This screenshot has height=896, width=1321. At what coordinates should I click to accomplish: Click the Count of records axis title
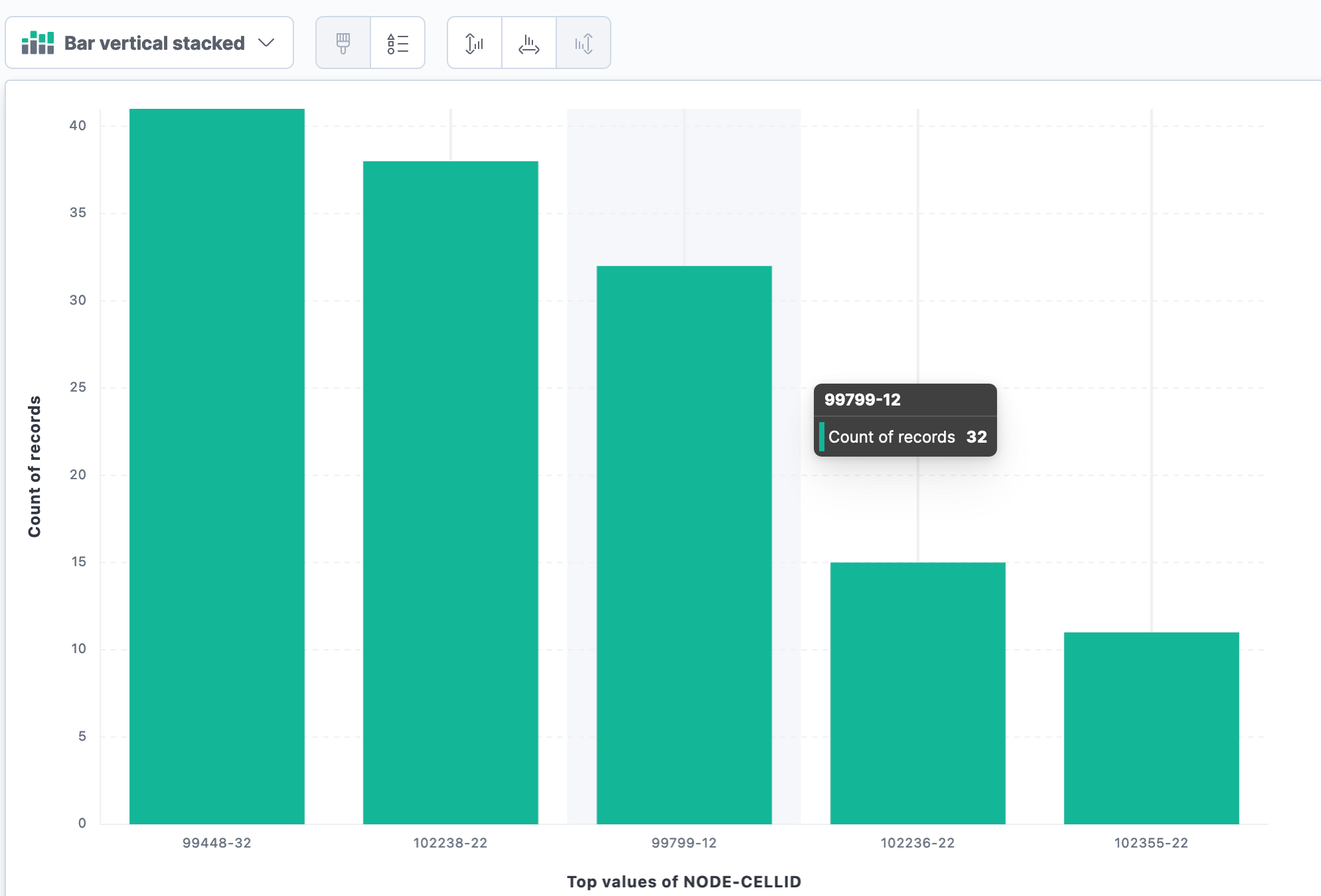[35, 466]
